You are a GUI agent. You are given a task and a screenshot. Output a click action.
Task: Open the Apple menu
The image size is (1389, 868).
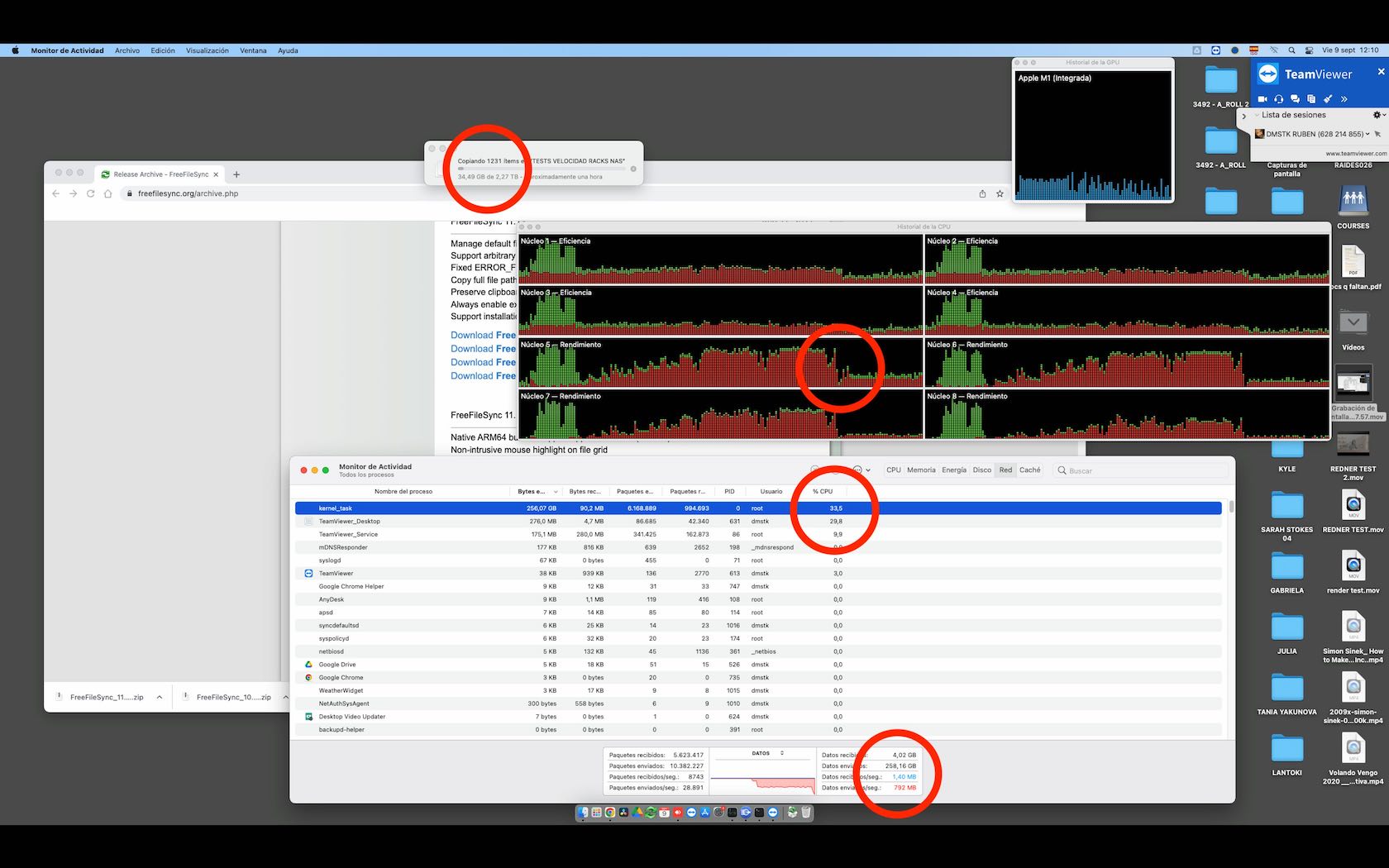tap(15, 50)
